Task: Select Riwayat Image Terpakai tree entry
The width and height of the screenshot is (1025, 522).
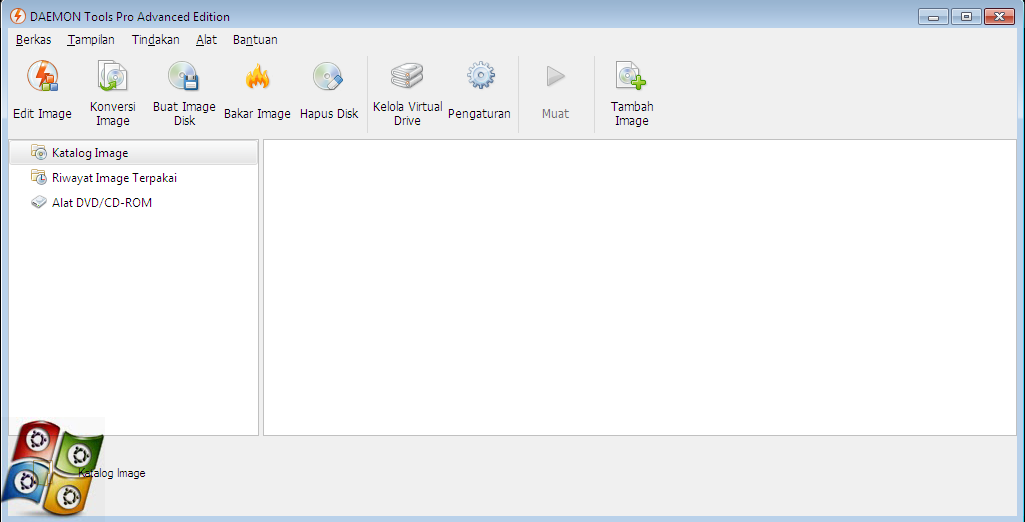Action: [133, 178]
